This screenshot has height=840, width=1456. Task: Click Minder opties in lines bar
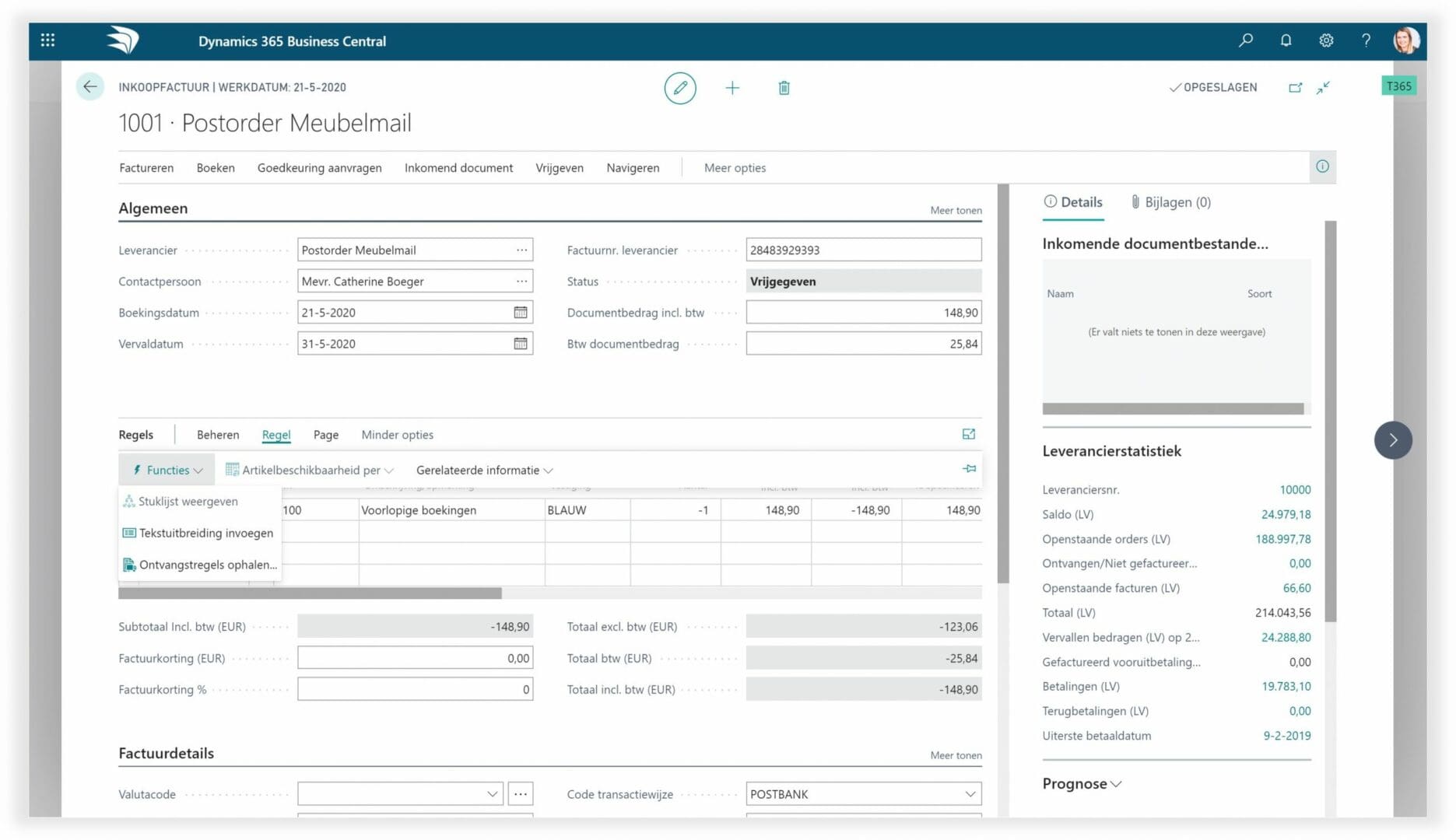point(397,435)
